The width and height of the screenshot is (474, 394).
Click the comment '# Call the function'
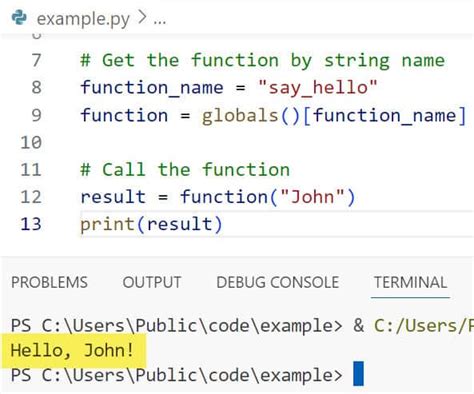(x=185, y=169)
